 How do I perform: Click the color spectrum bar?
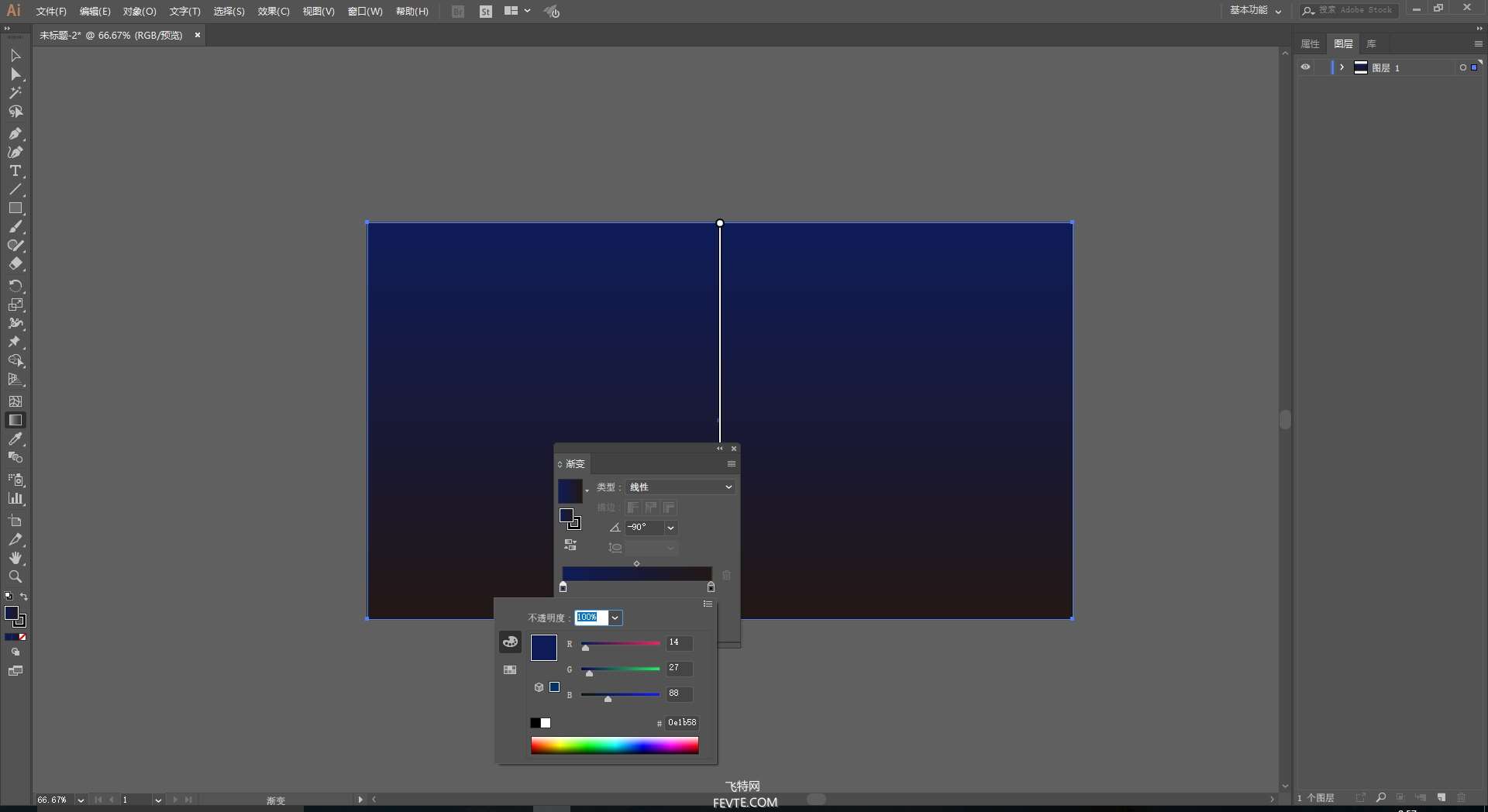pos(615,745)
